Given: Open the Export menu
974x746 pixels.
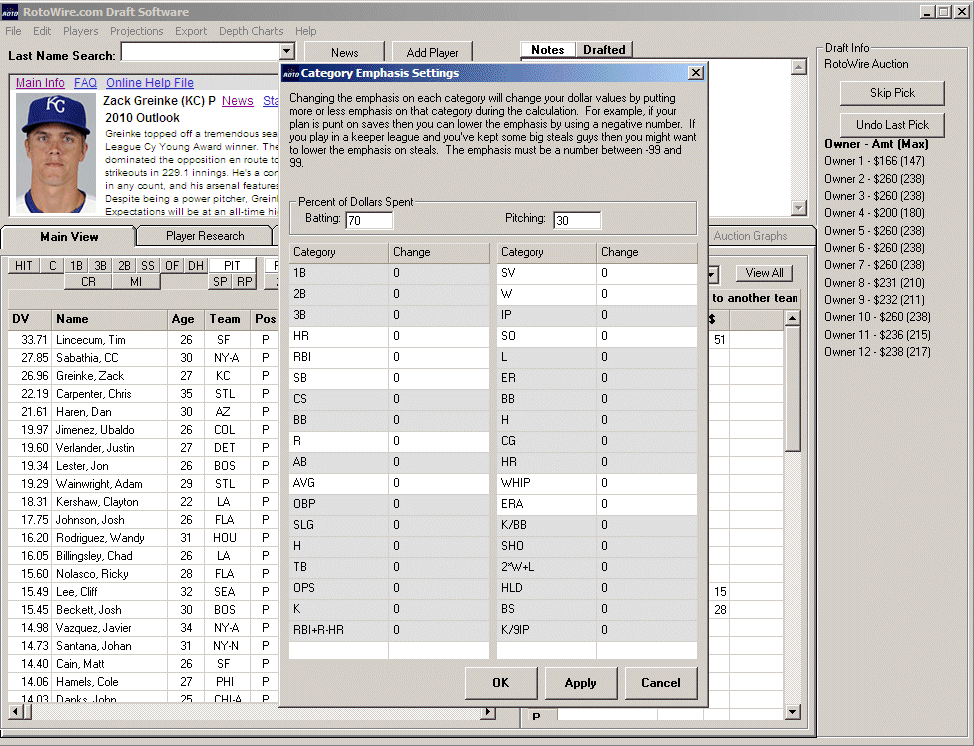Looking at the screenshot, I should point(191,31).
